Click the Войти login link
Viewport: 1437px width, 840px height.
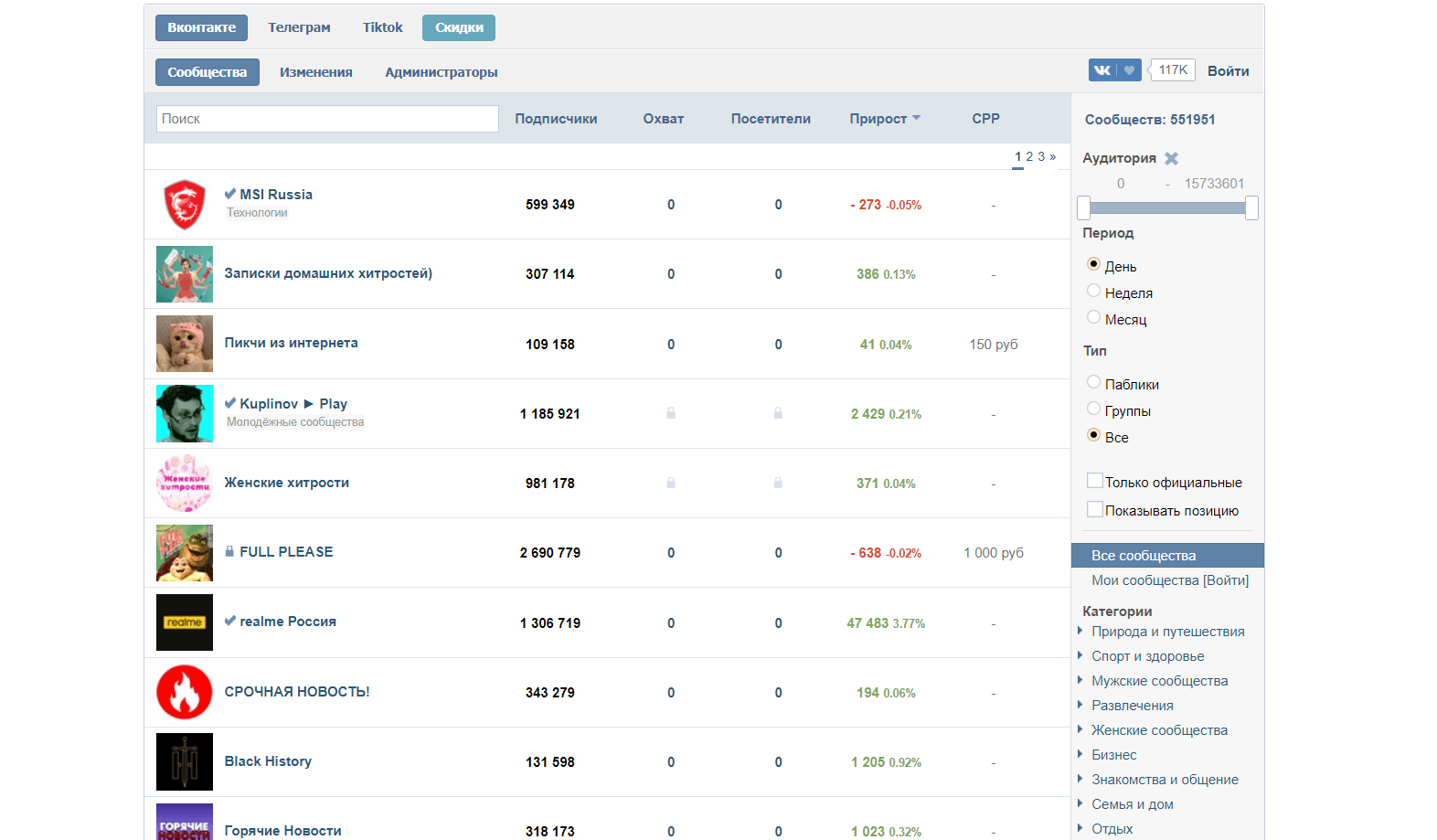point(1228,71)
